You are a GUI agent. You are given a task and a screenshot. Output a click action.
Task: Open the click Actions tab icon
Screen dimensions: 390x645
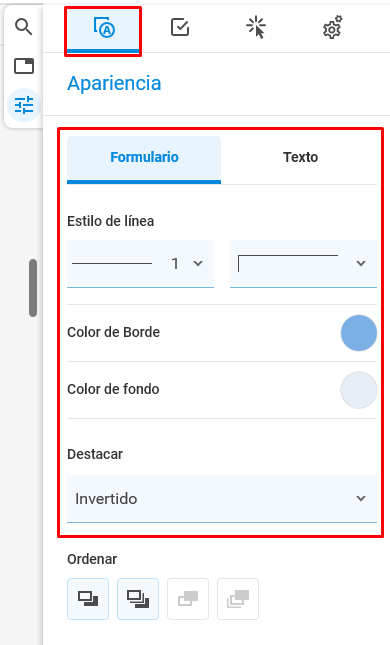256,28
